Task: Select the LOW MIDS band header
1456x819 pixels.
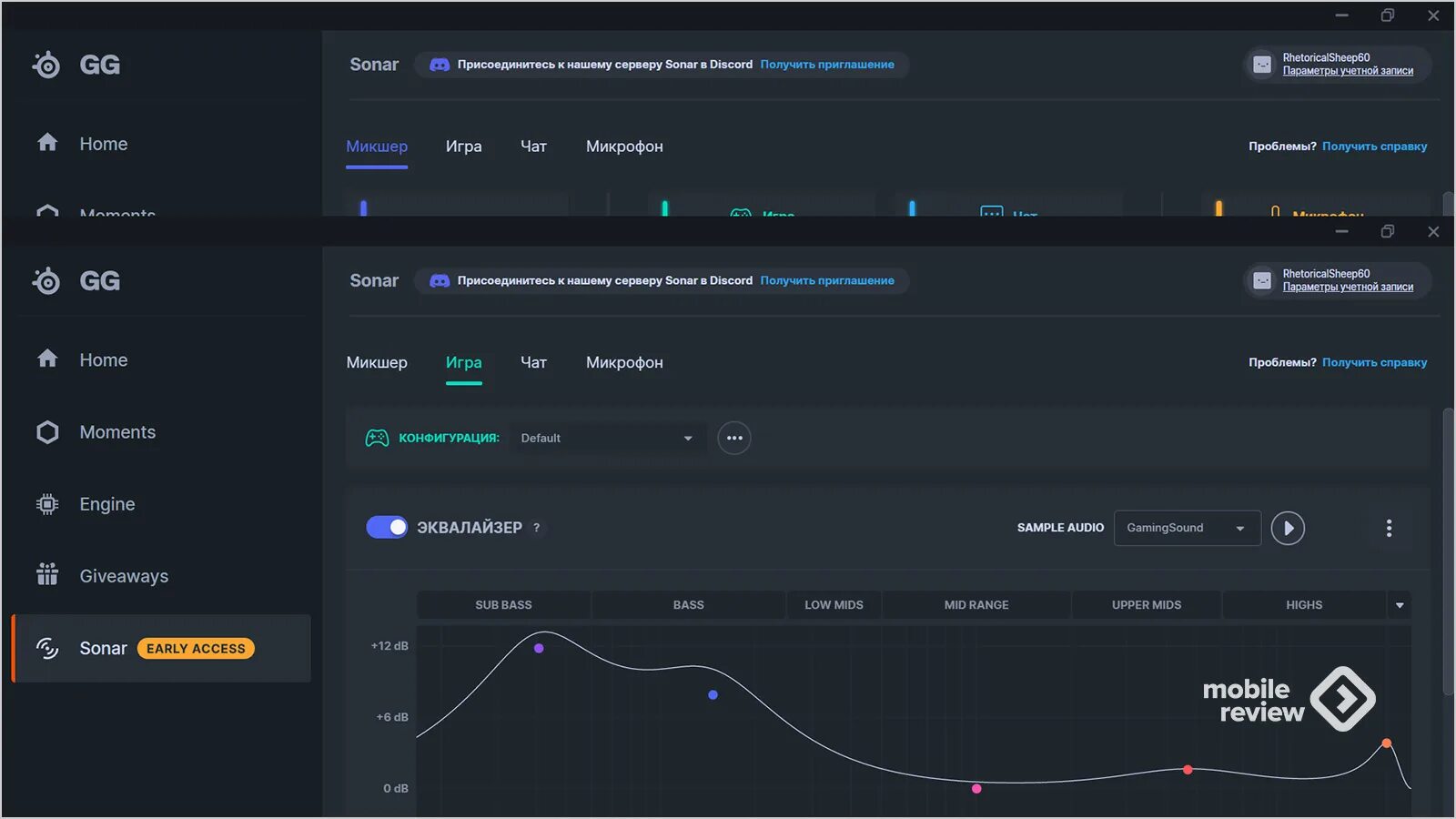Action: tap(834, 605)
